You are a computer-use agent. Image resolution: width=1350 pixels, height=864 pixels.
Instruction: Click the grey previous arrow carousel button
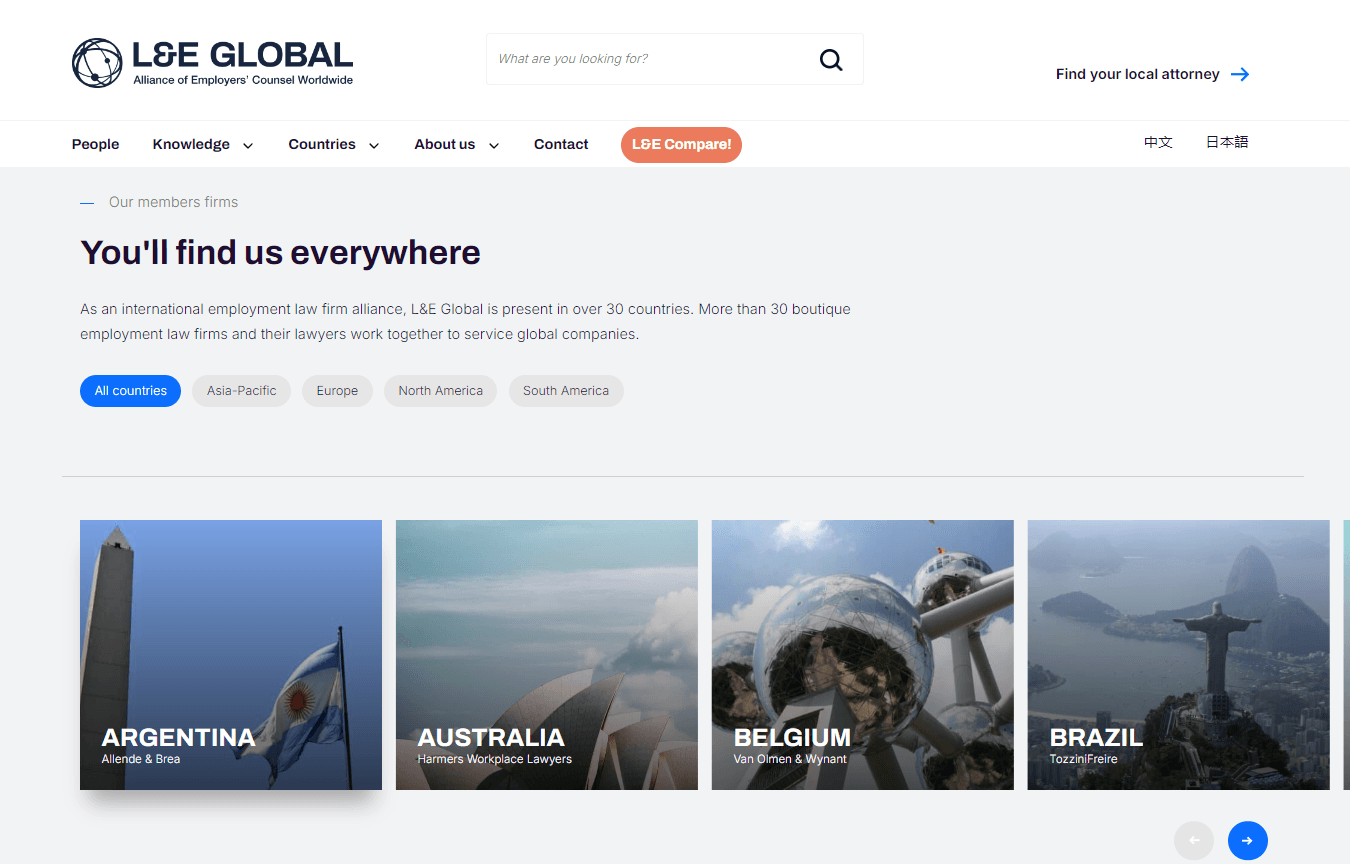click(1194, 841)
